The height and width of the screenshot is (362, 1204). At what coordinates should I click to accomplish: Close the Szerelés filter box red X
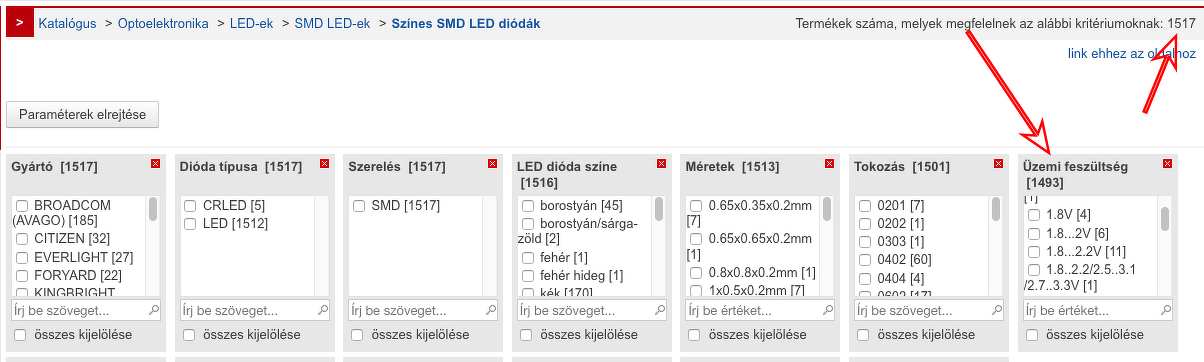coord(492,163)
